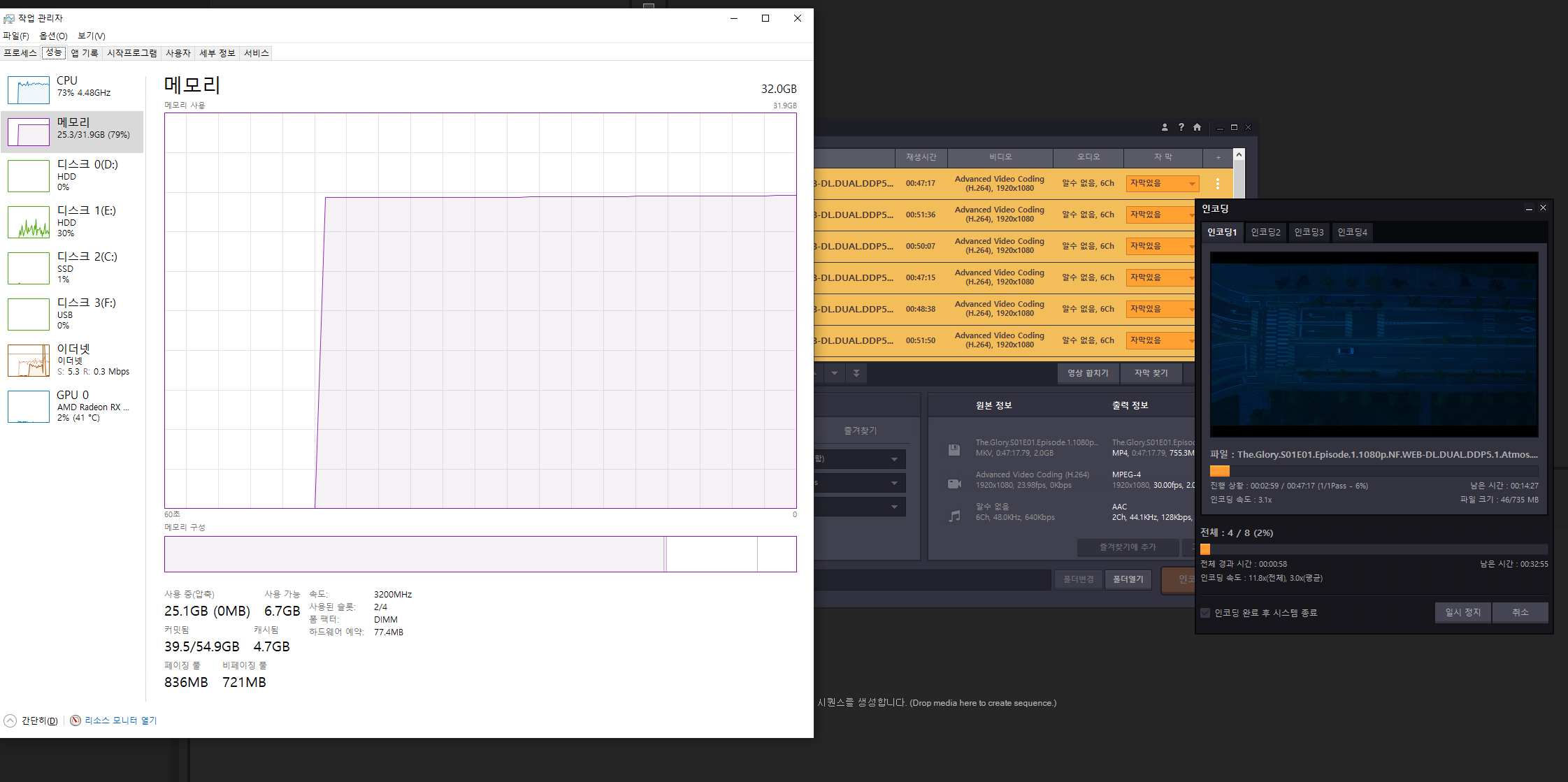This screenshot has height=782, width=1568.
Task: Open the 옵션 menu
Action: tap(53, 36)
